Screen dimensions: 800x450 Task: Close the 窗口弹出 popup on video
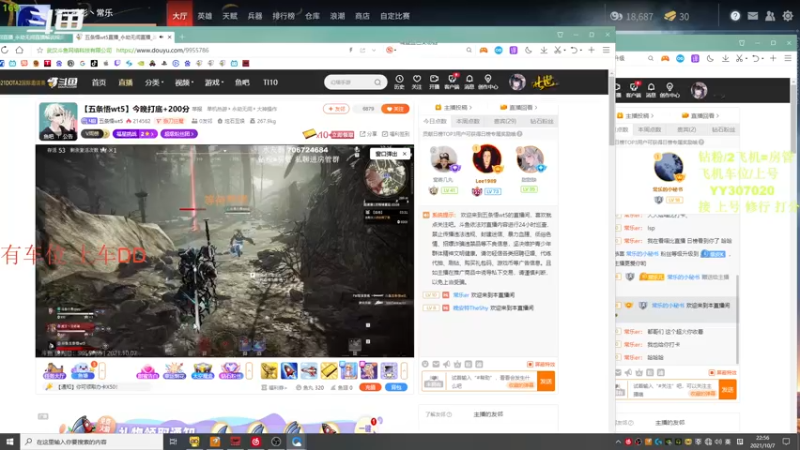(405, 154)
